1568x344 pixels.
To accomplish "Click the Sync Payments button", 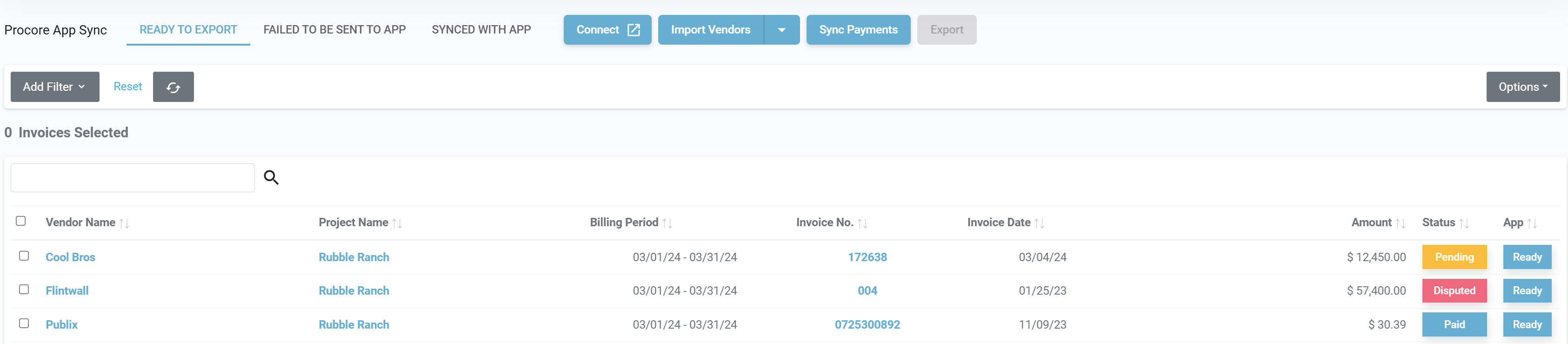I will (x=858, y=30).
